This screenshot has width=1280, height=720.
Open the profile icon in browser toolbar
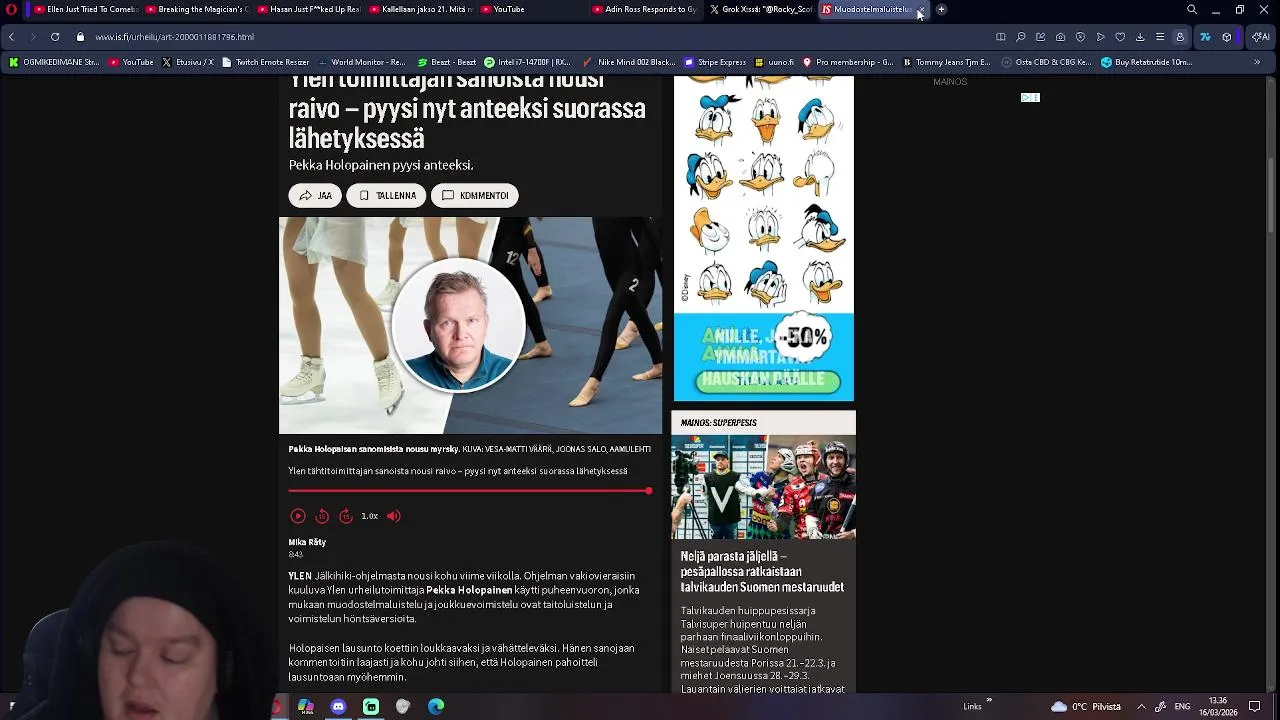click(1180, 37)
